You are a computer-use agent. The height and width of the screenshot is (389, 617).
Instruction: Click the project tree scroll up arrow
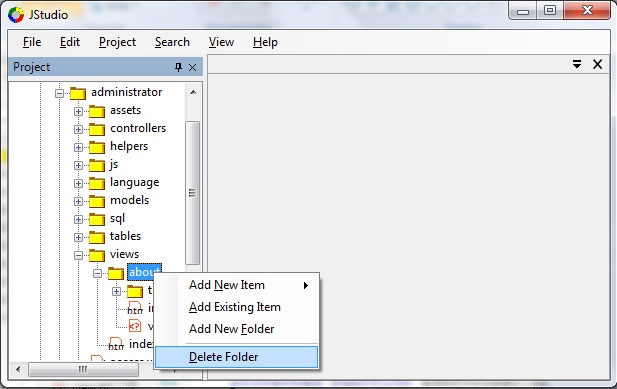[x=193, y=92]
